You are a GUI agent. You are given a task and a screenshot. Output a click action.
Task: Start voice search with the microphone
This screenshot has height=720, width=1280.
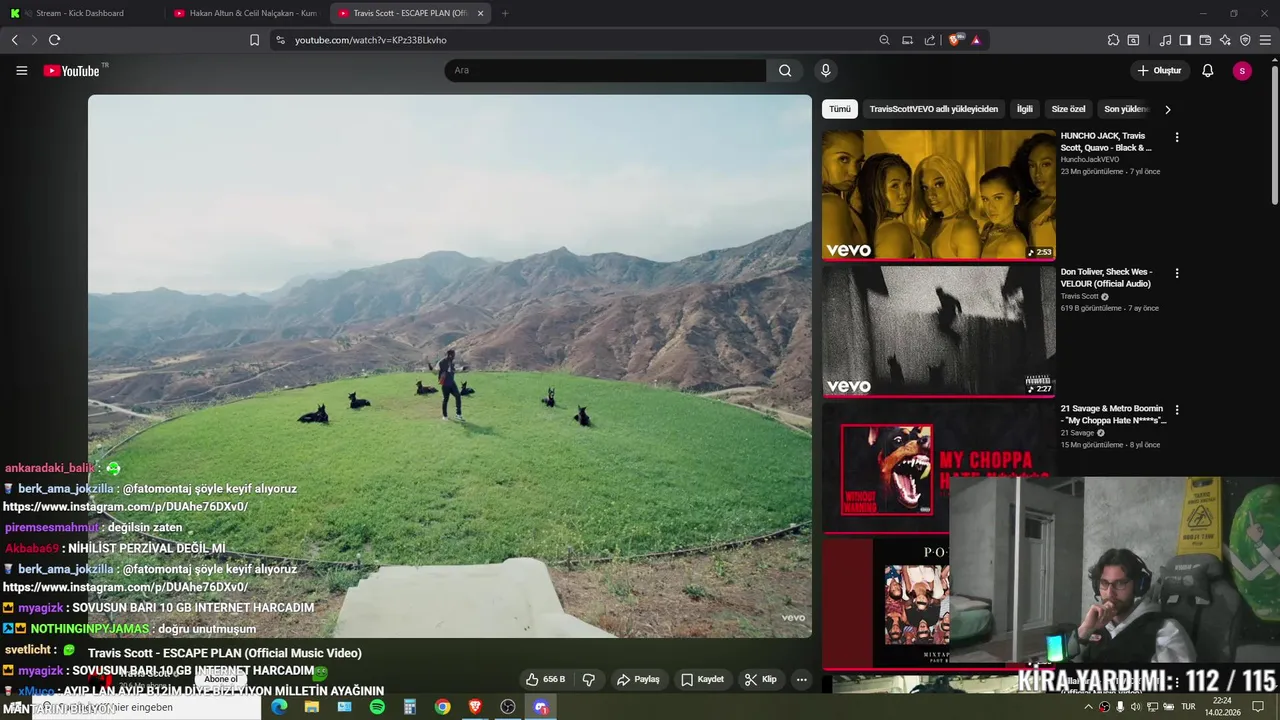(825, 70)
